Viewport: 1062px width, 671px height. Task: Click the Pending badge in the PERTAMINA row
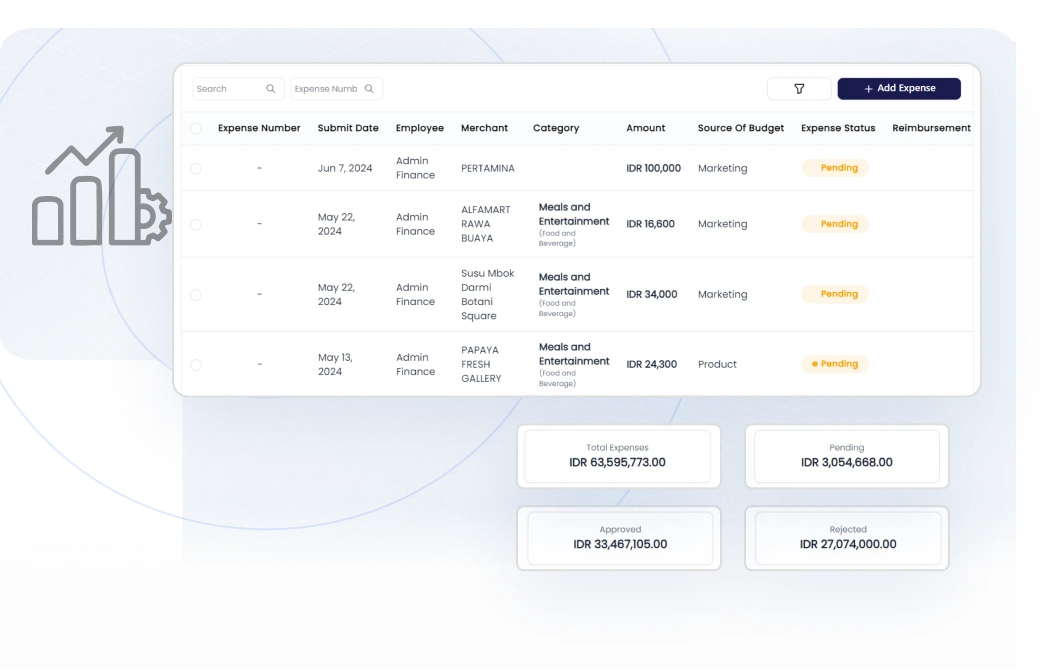835,168
